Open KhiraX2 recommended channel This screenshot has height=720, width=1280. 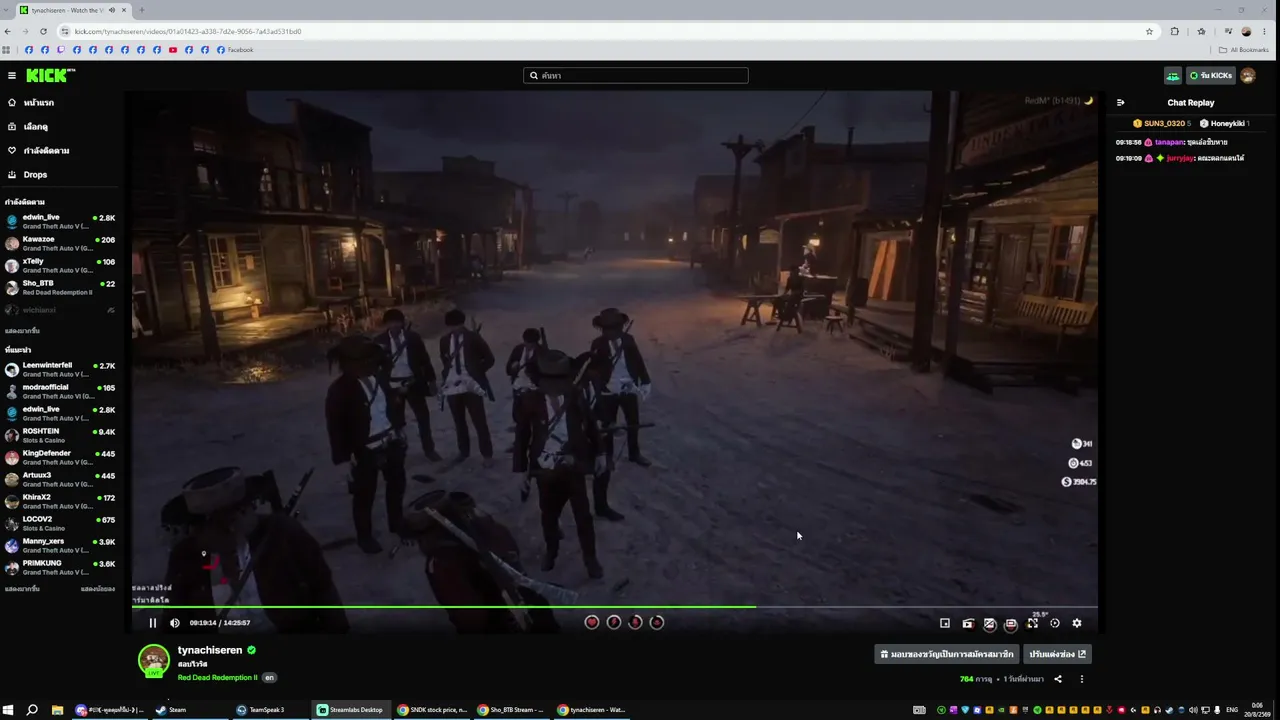[60, 501]
